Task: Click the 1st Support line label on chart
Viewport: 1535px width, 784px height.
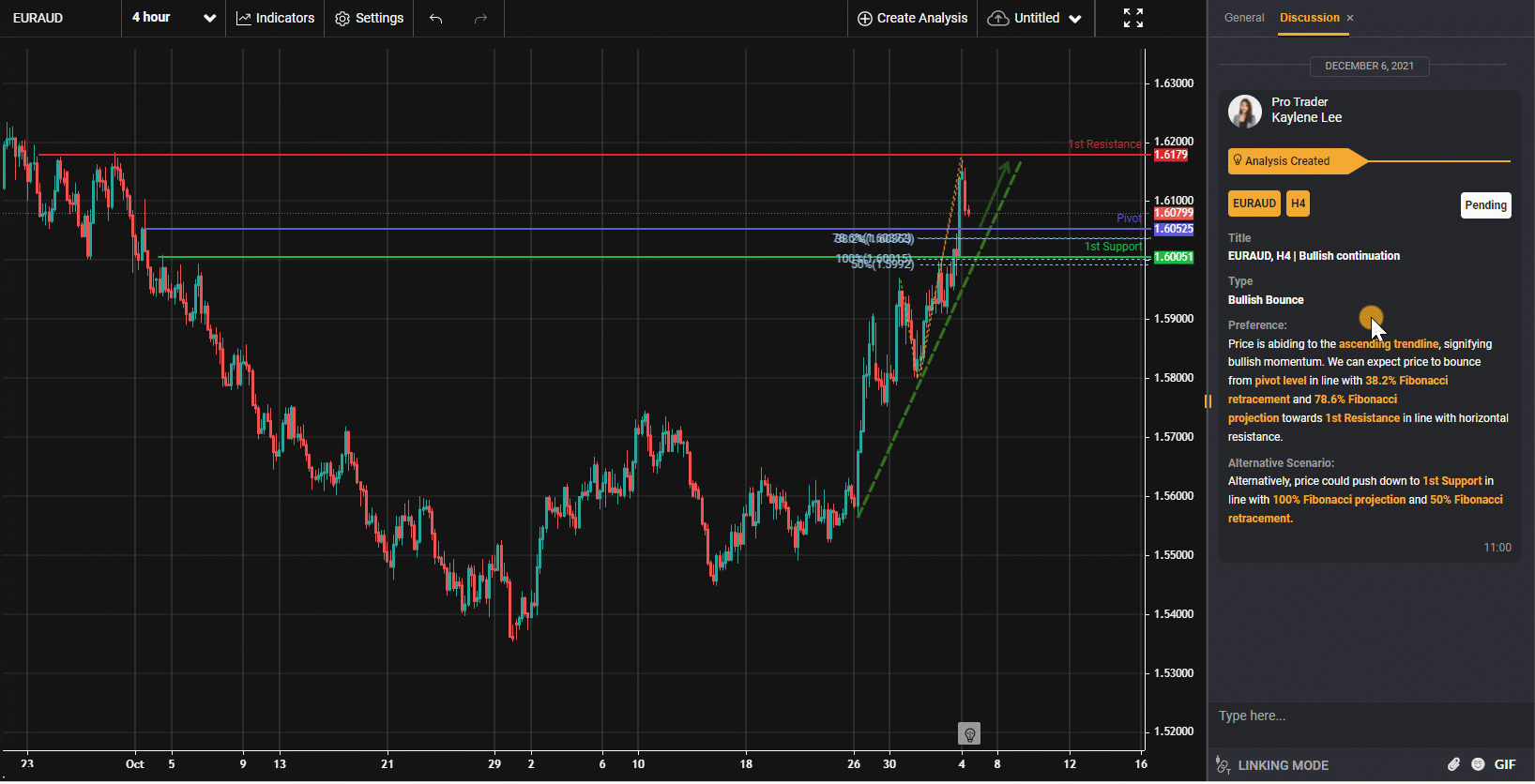Action: click(x=1114, y=247)
